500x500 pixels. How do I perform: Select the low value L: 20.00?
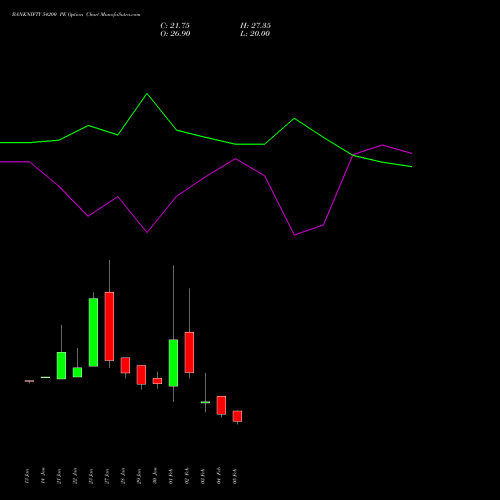[x=255, y=34]
